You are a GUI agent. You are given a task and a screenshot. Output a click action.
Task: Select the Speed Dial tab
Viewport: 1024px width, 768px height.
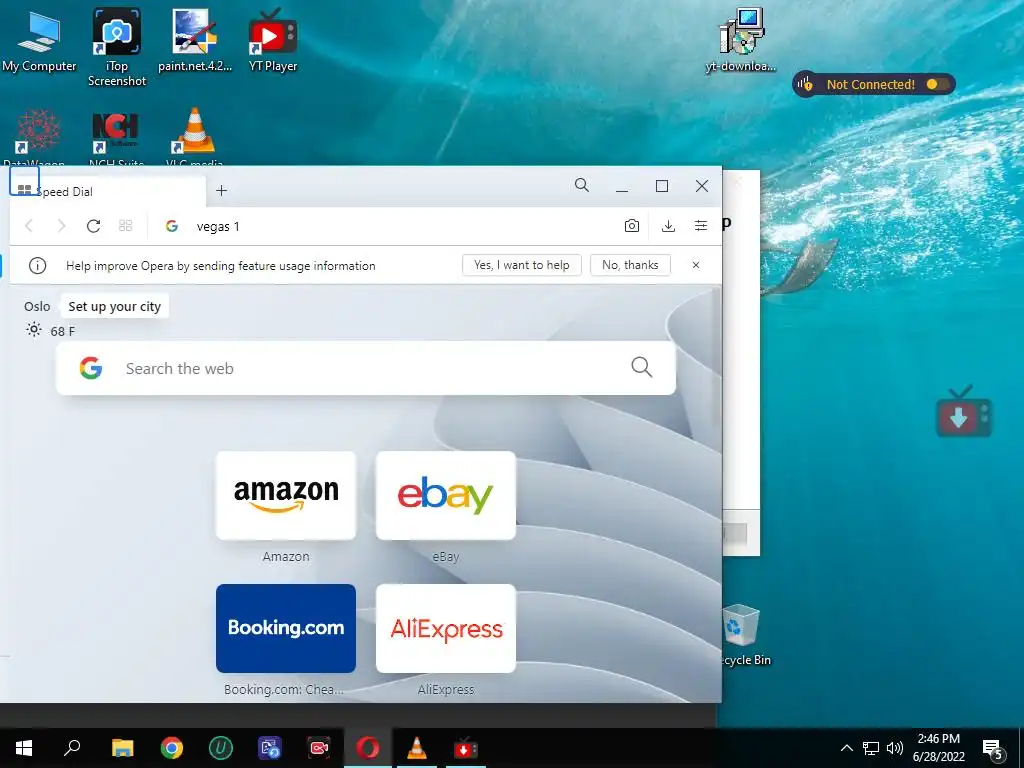[108, 191]
